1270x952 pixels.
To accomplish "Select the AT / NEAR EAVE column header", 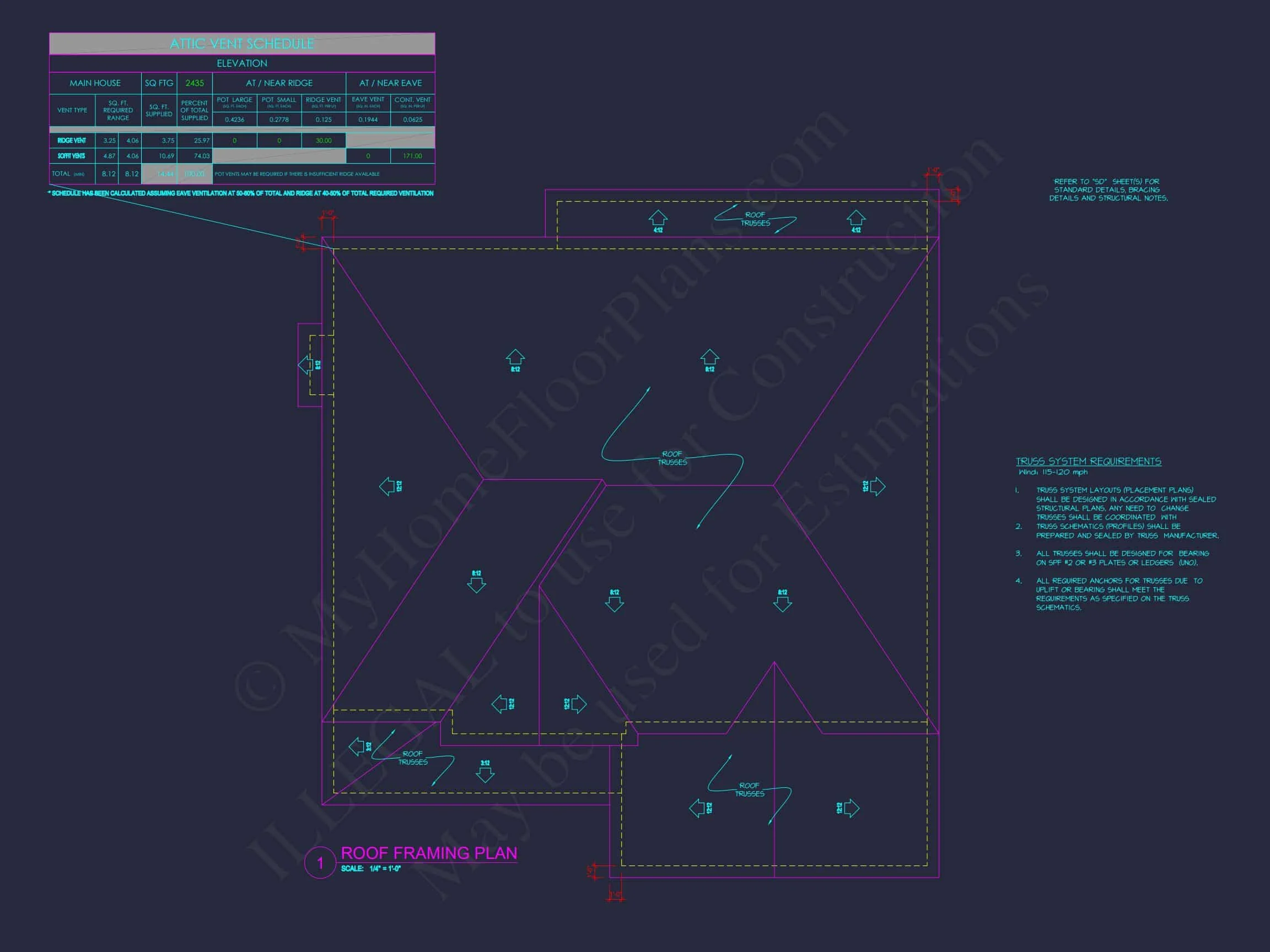I will (390, 83).
